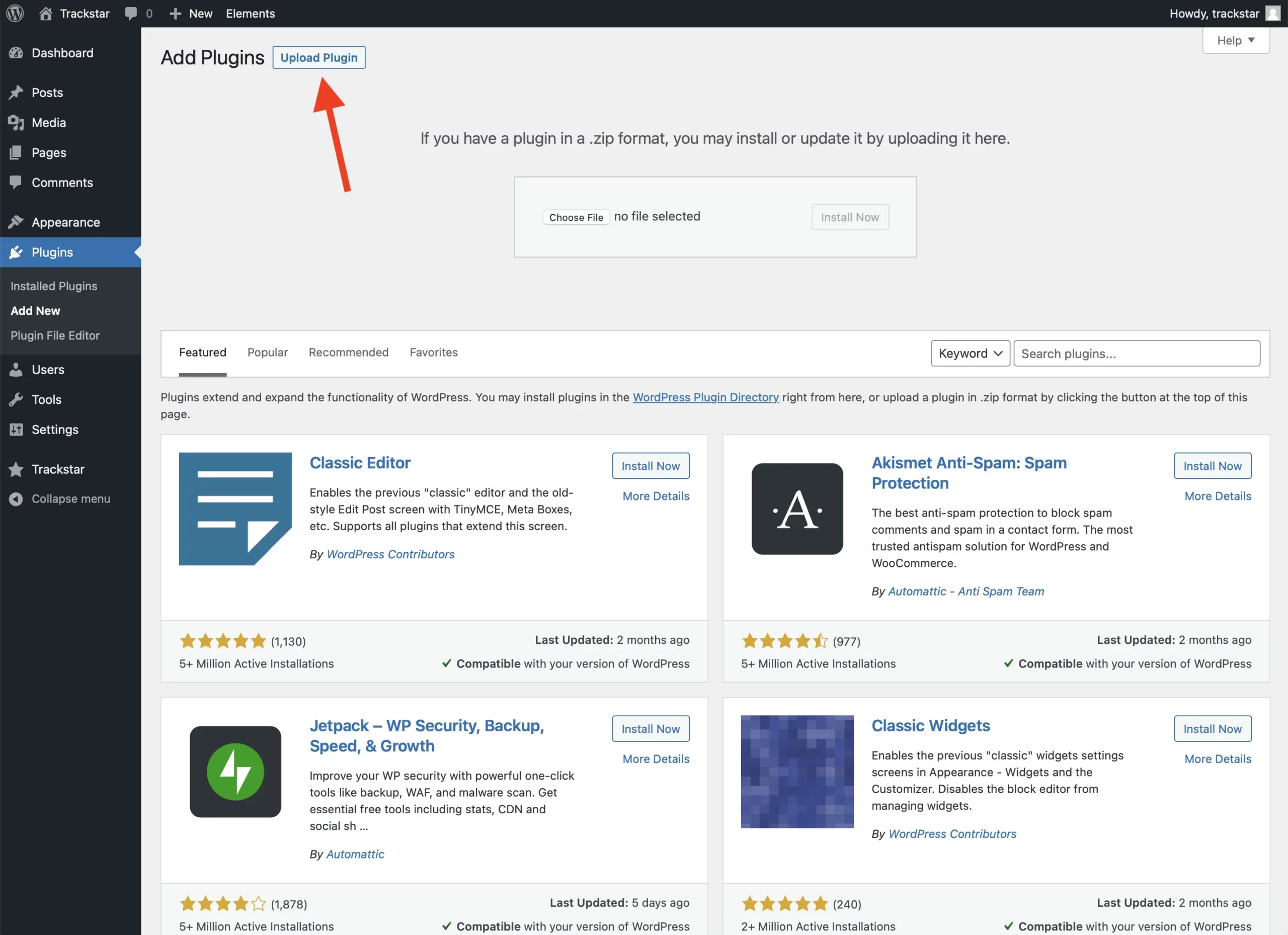Click the Comments bubble icon in sidebar
The width and height of the screenshot is (1288, 935).
pos(16,182)
